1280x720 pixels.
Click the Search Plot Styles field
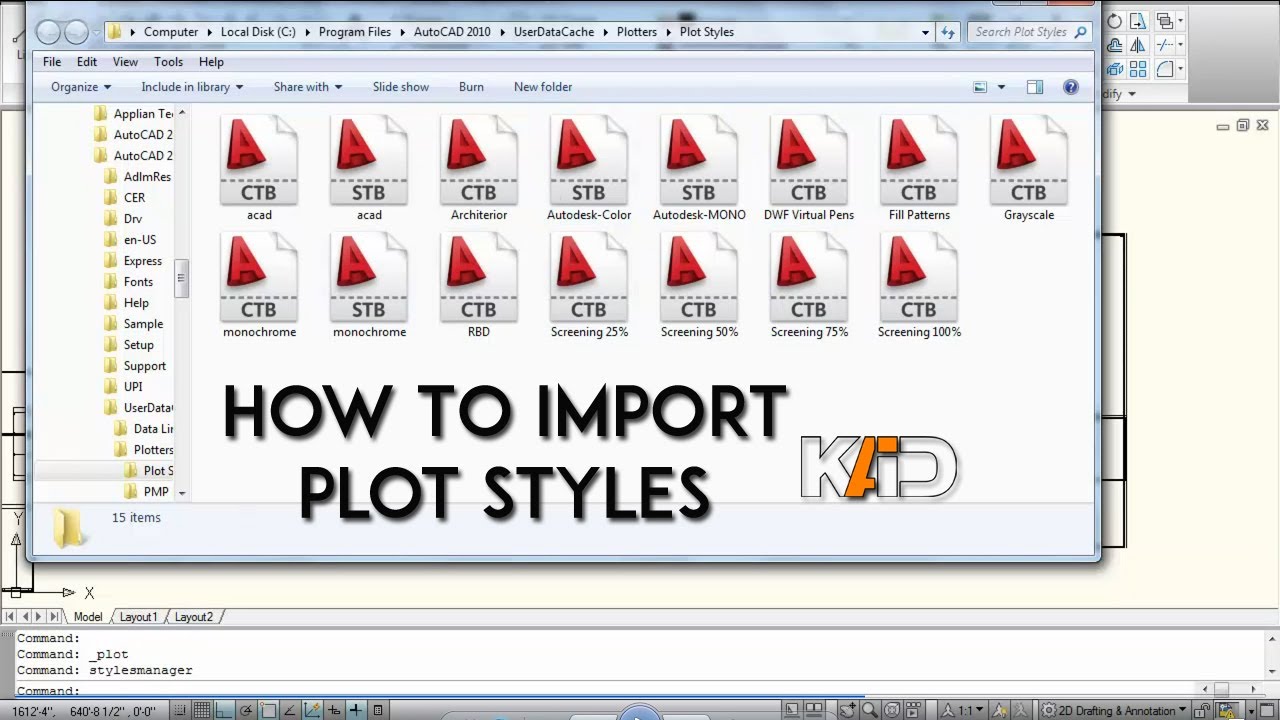[x=1029, y=32]
